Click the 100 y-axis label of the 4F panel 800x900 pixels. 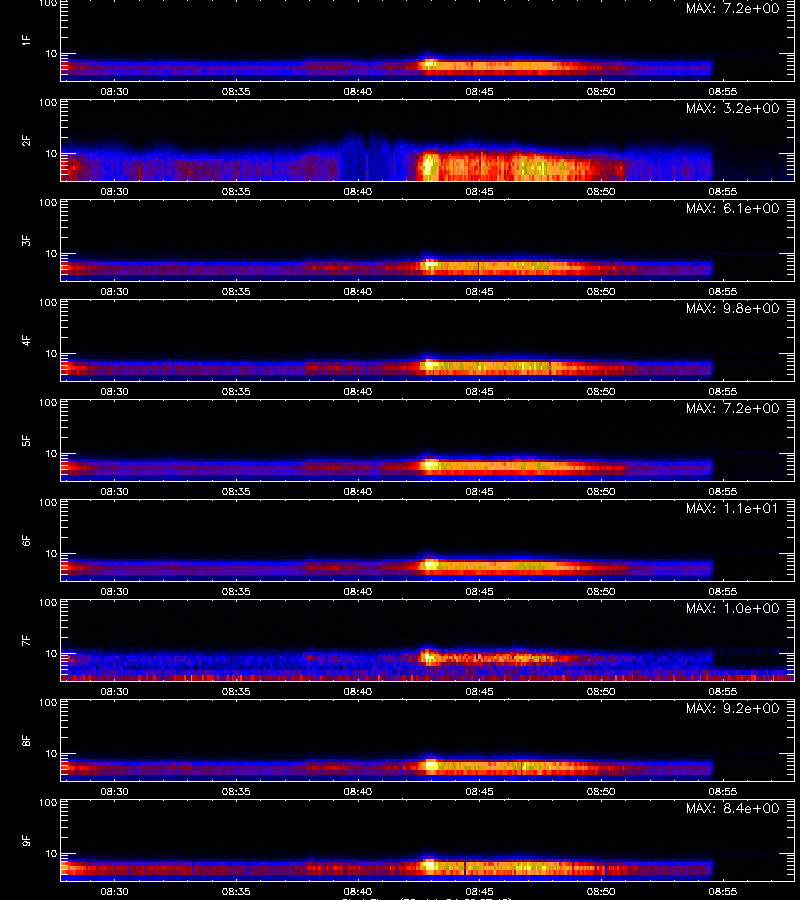(x=48, y=302)
